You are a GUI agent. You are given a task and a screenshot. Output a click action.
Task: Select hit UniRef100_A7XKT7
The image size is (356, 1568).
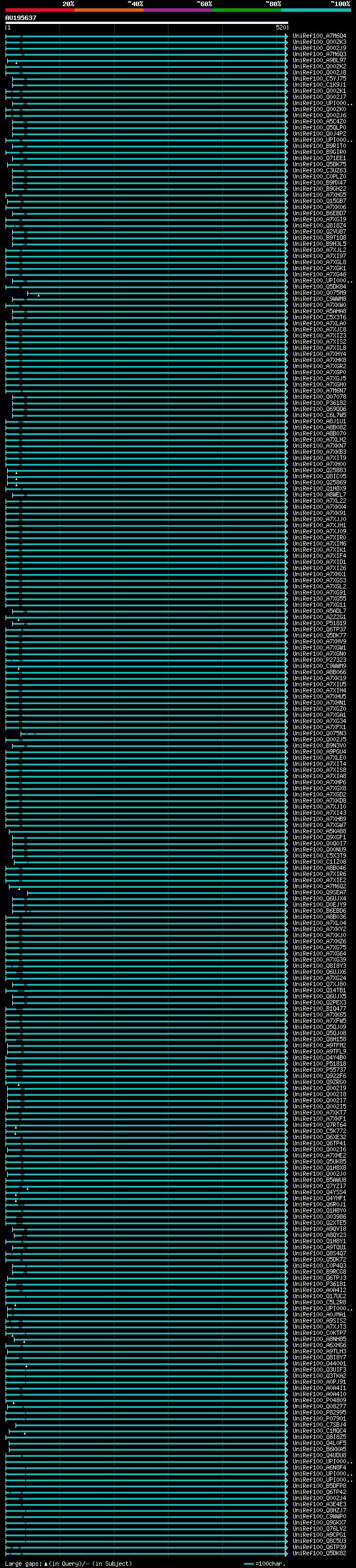(319, 1112)
